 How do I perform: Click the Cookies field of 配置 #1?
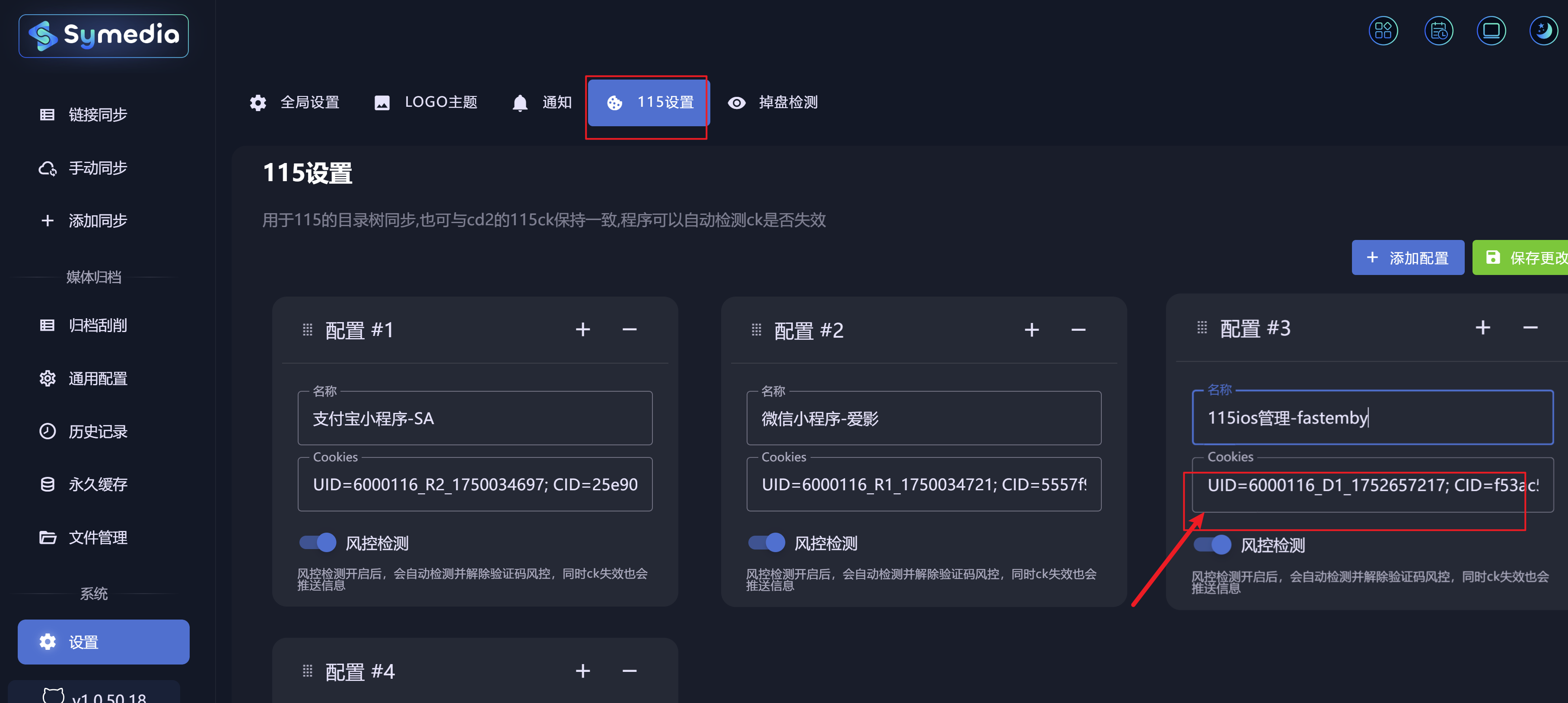pyautogui.click(x=475, y=484)
